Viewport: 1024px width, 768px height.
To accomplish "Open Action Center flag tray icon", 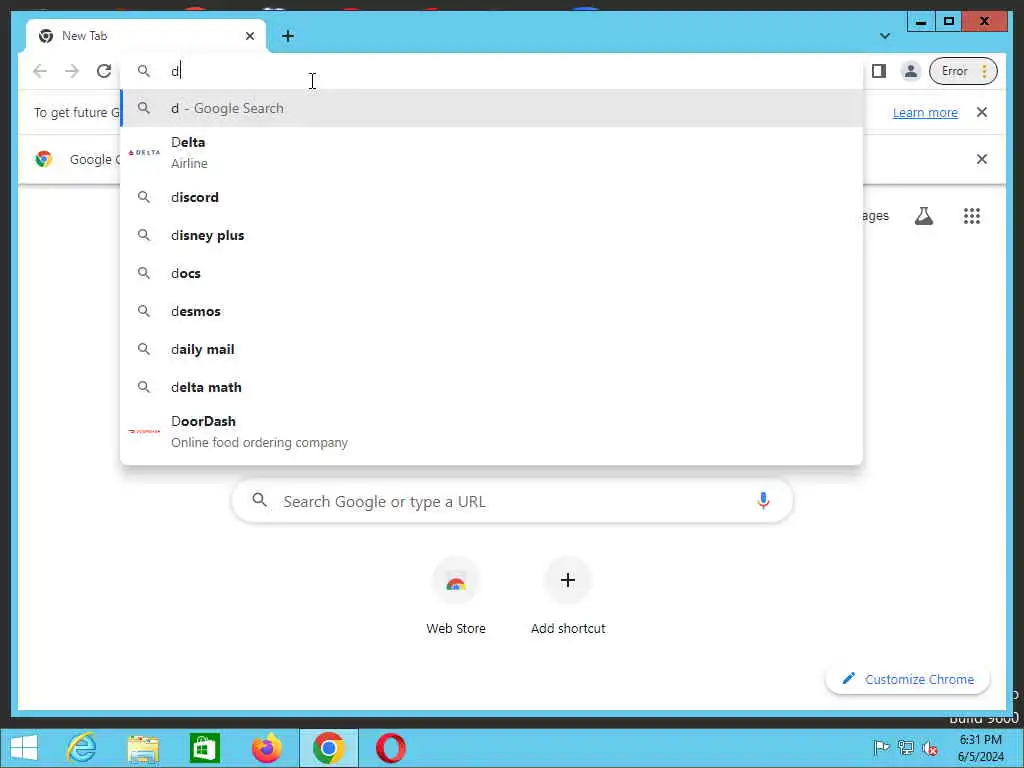I will (881, 747).
